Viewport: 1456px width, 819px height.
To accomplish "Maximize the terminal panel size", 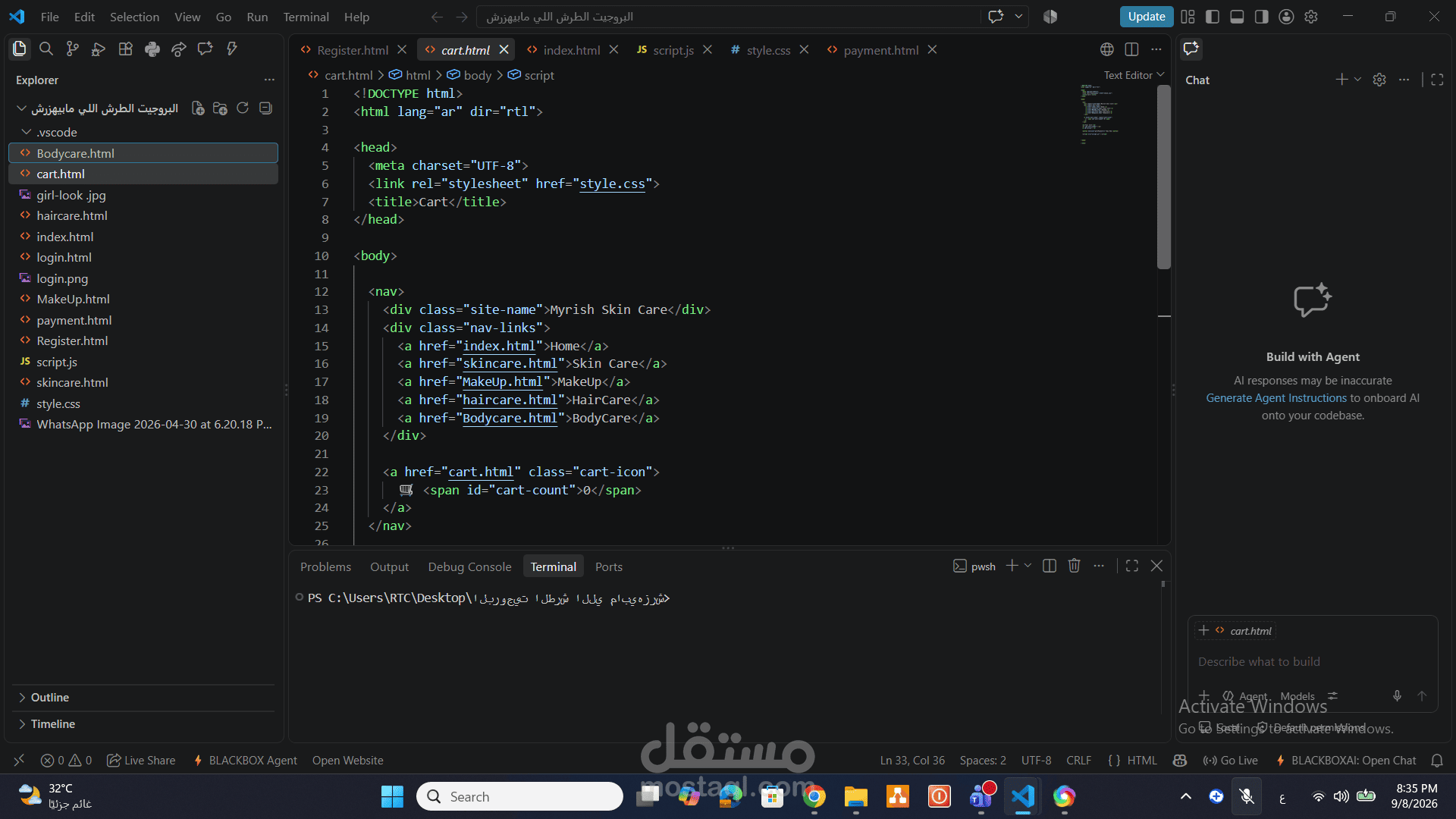I will click(x=1132, y=566).
